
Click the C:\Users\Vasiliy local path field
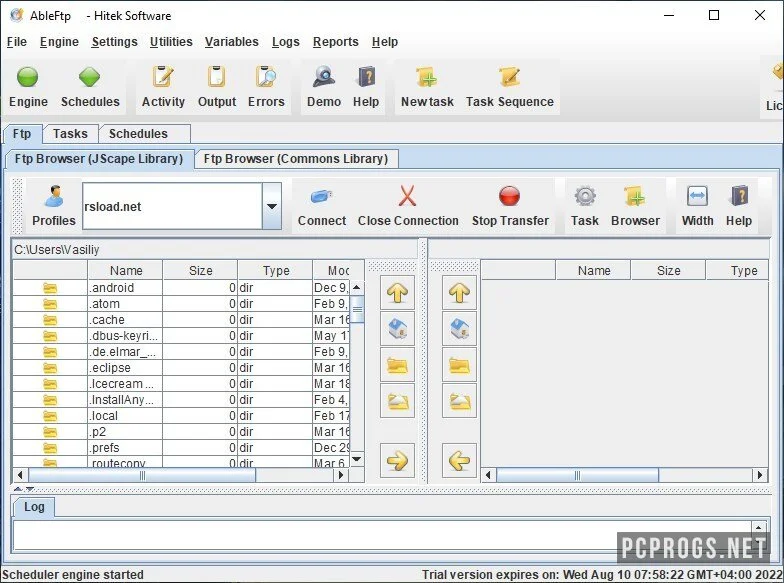click(x=215, y=250)
